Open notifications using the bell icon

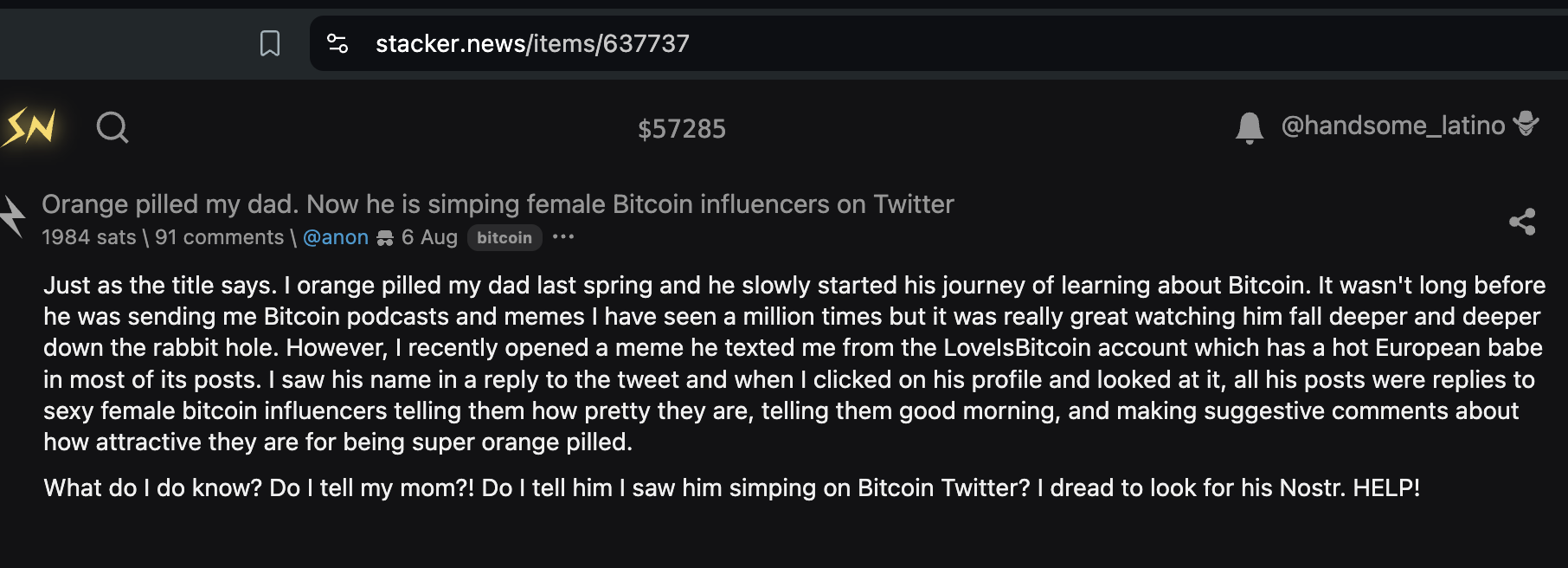pyautogui.click(x=1249, y=127)
